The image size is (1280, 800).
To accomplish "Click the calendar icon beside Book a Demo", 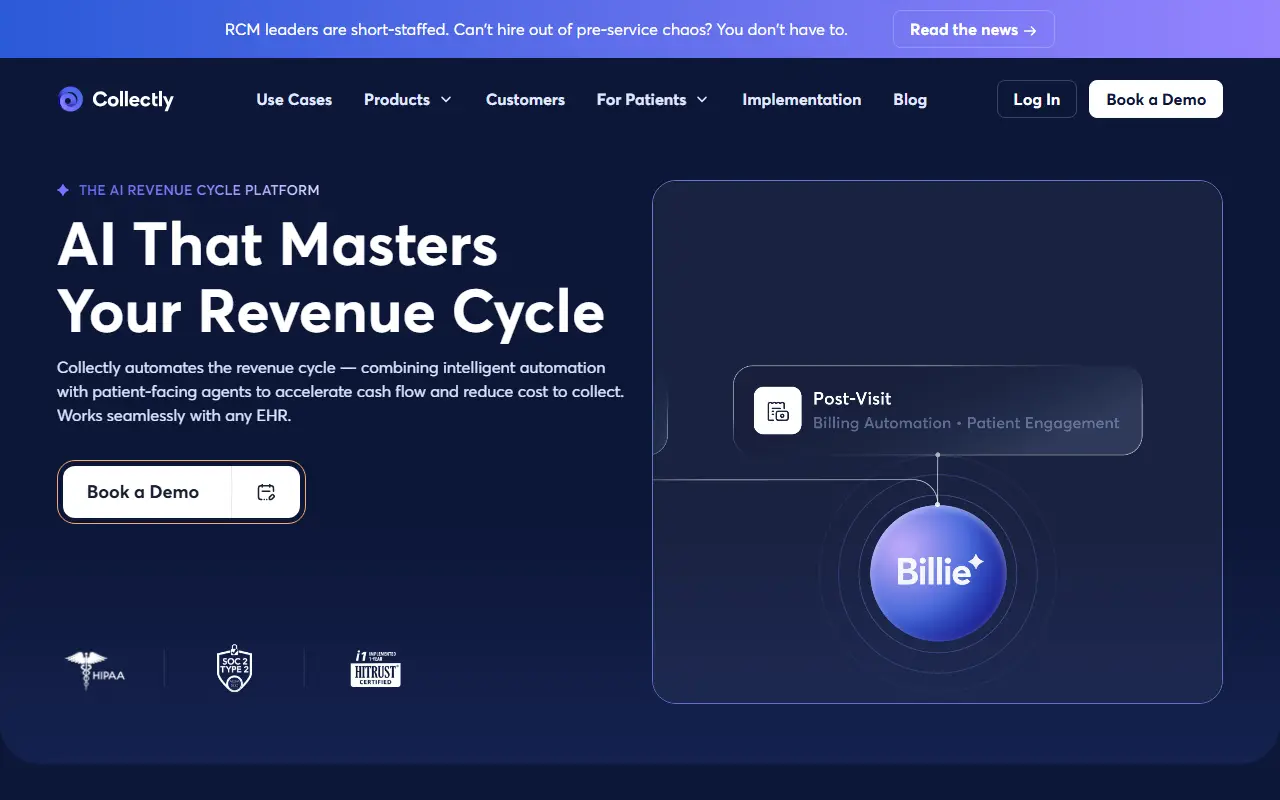I will (x=266, y=492).
